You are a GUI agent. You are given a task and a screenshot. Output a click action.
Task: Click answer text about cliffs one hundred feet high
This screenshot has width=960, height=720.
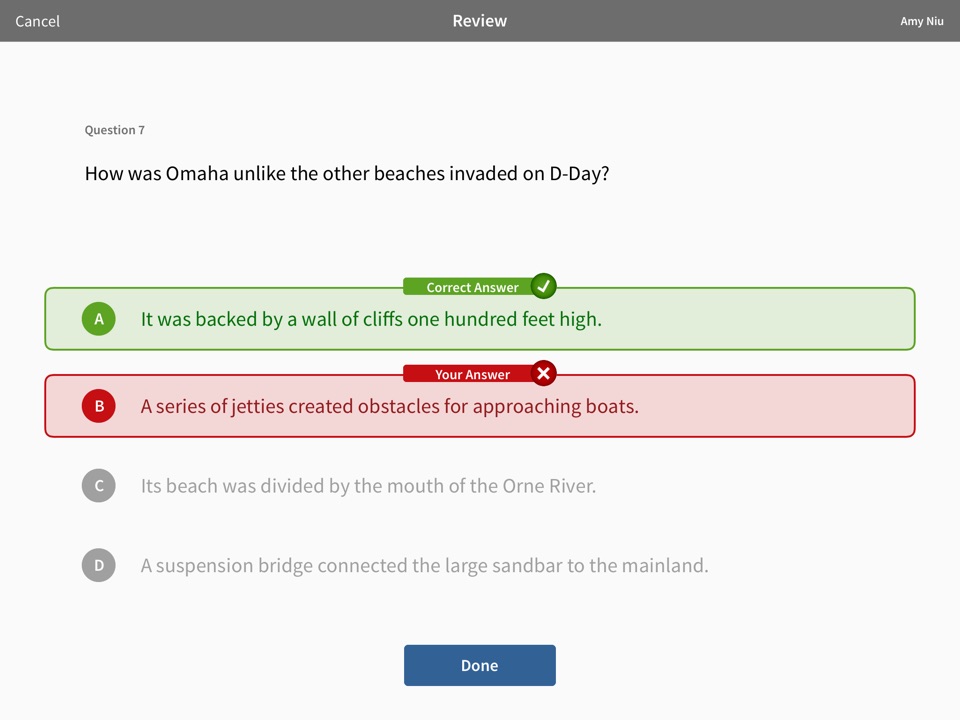(x=371, y=319)
